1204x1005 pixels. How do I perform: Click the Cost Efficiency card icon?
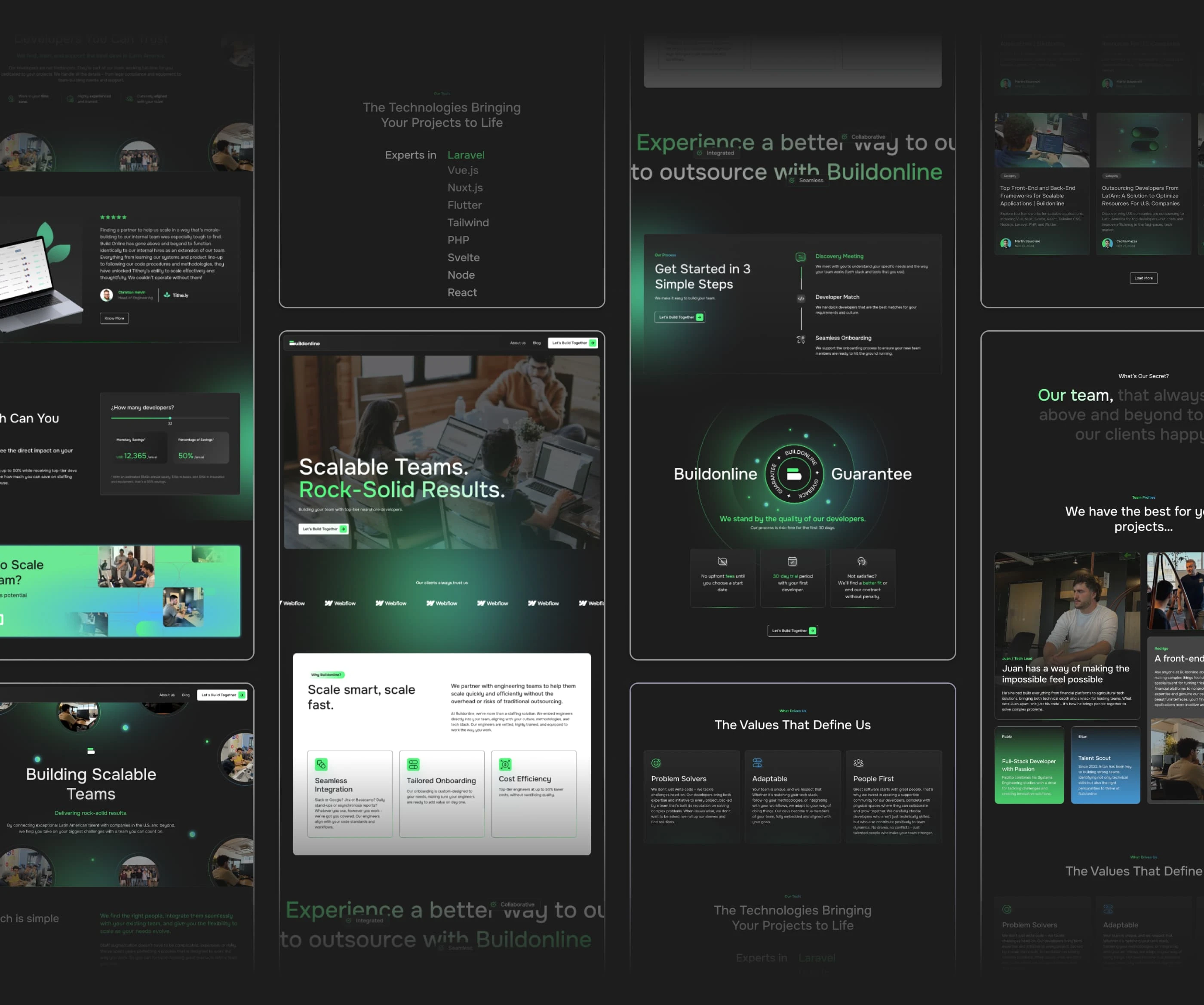coord(505,764)
